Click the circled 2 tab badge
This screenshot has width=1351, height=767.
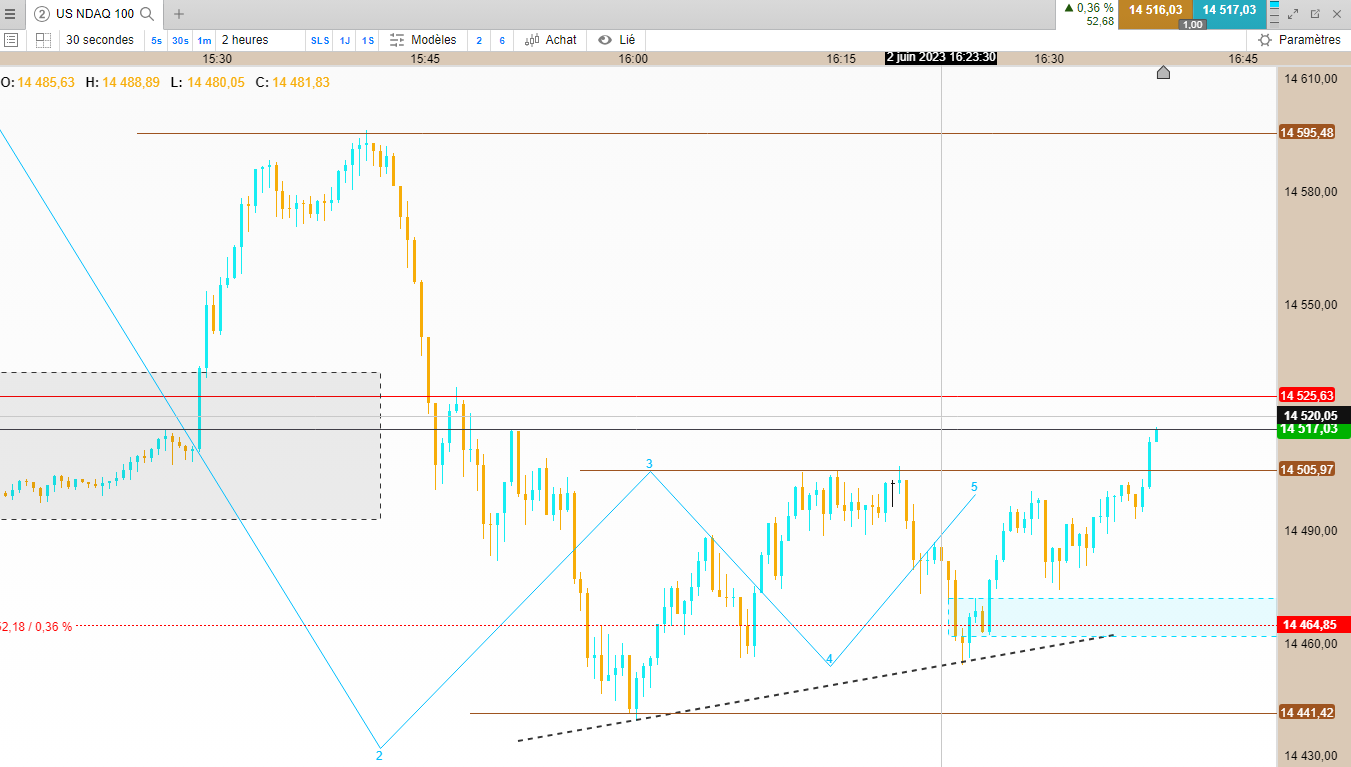41,14
